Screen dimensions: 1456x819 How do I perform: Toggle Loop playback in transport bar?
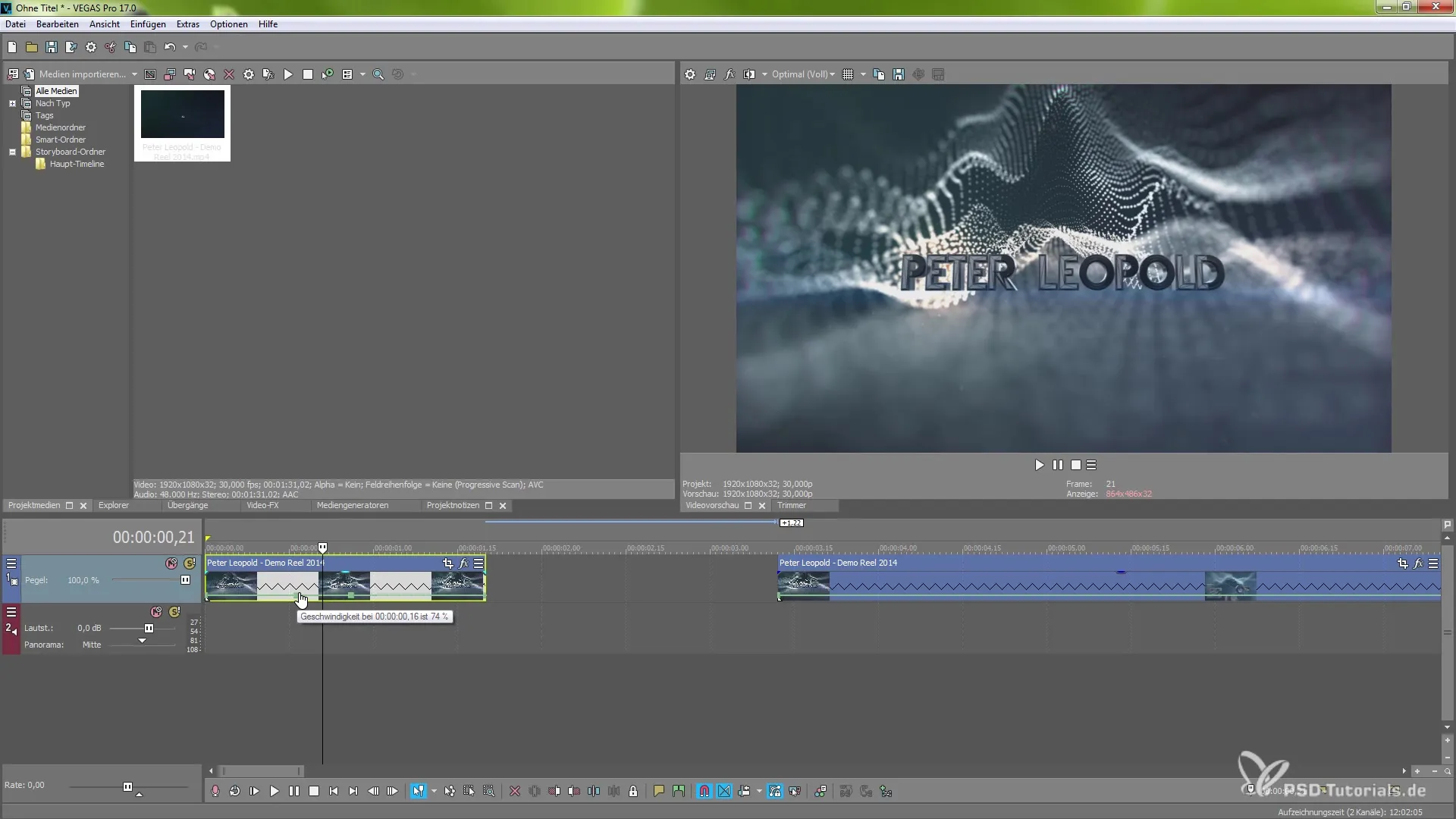point(235,791)
